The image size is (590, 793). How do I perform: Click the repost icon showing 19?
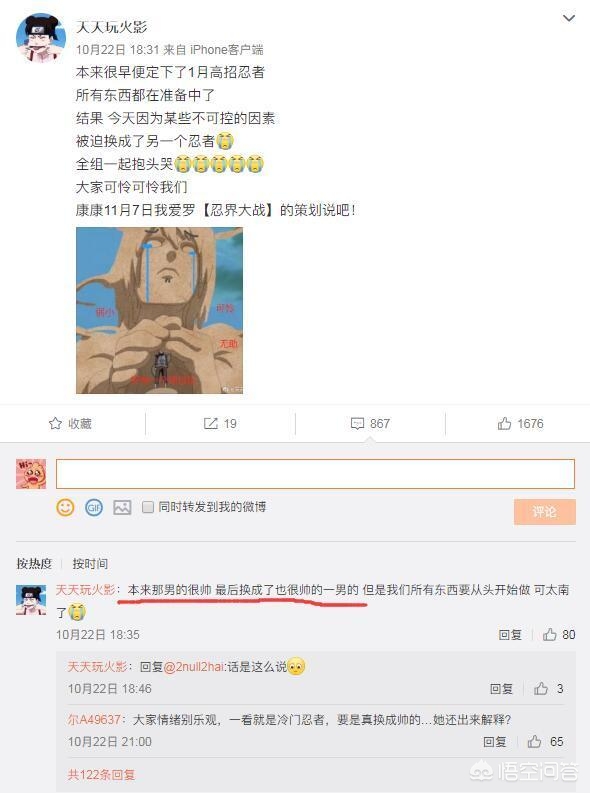pos(210,423)
